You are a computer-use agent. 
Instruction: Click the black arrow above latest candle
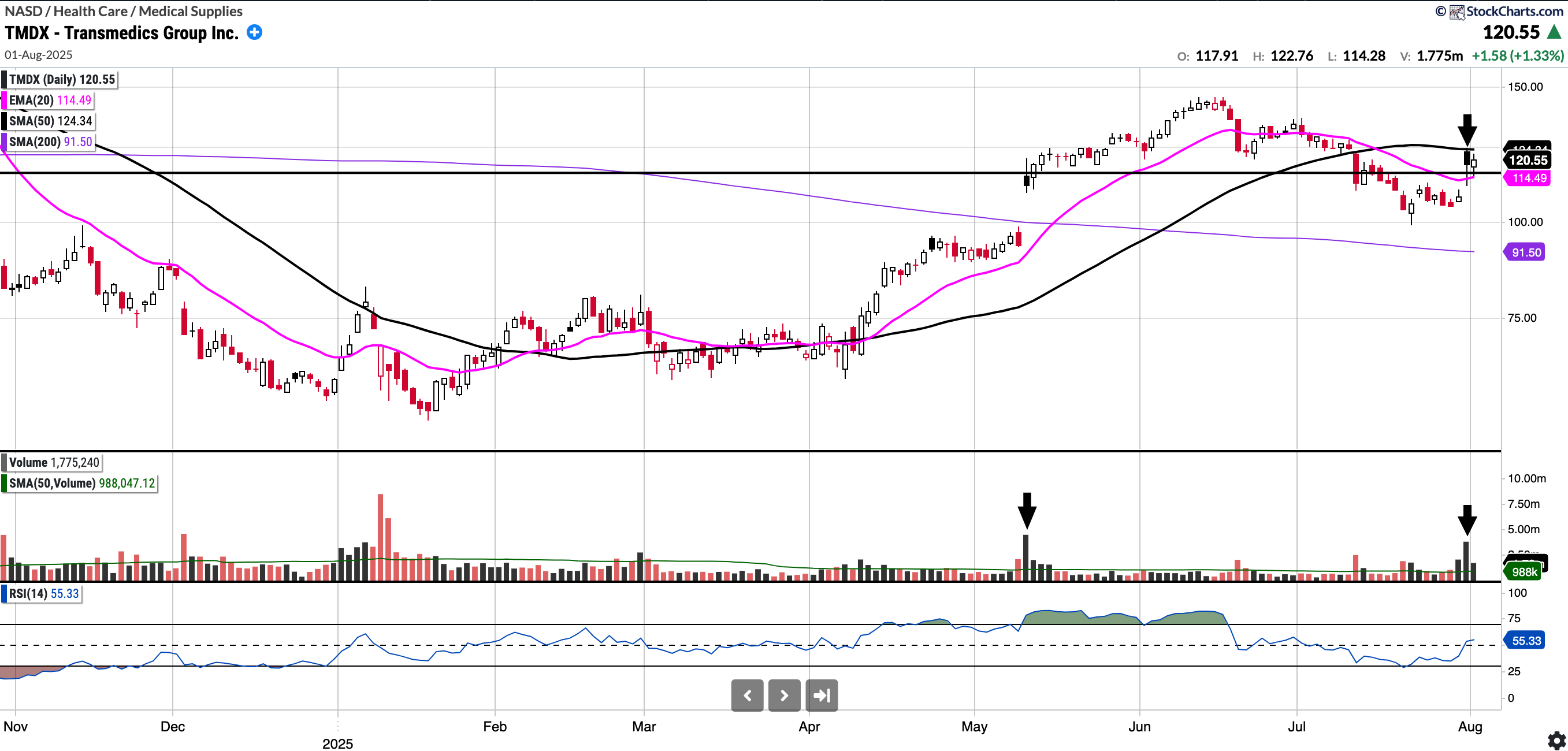point(1467,129)
